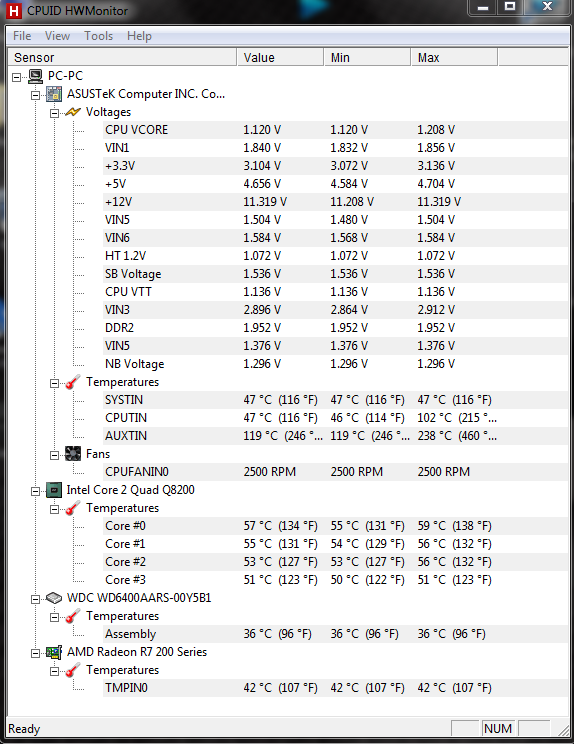Screen dimensions: 574x744
Task: Click the Fans fan icon
Action: point(73,454)
